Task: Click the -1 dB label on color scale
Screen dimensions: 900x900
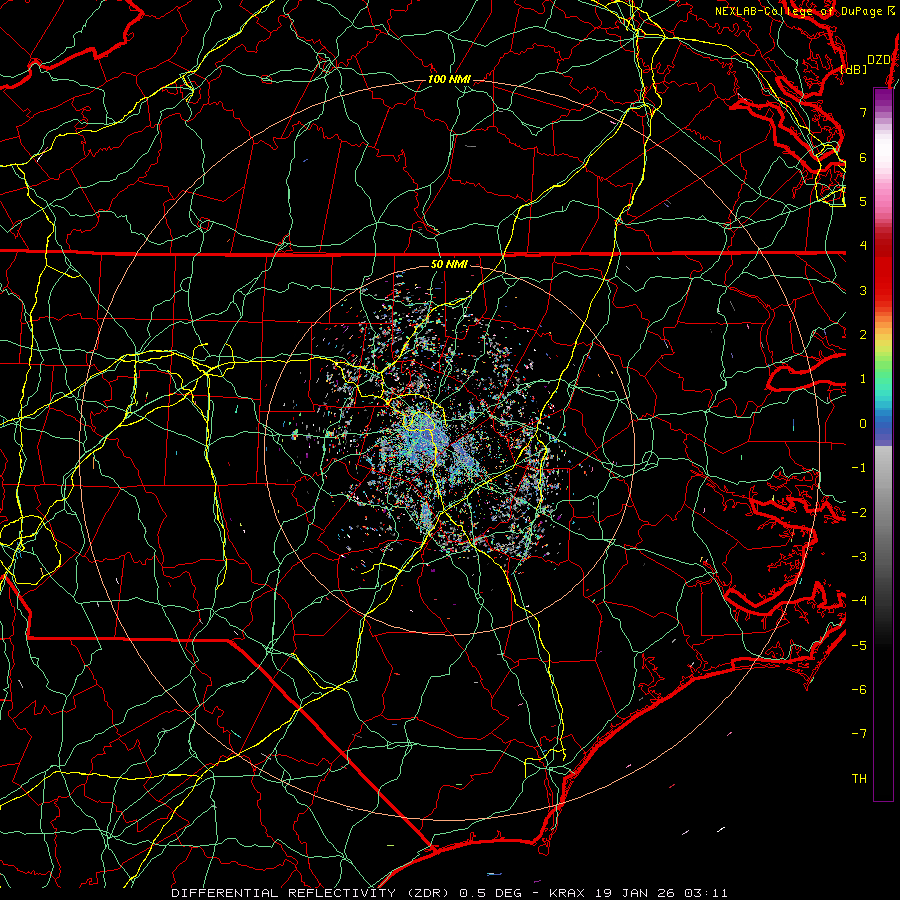Action: 859,468
